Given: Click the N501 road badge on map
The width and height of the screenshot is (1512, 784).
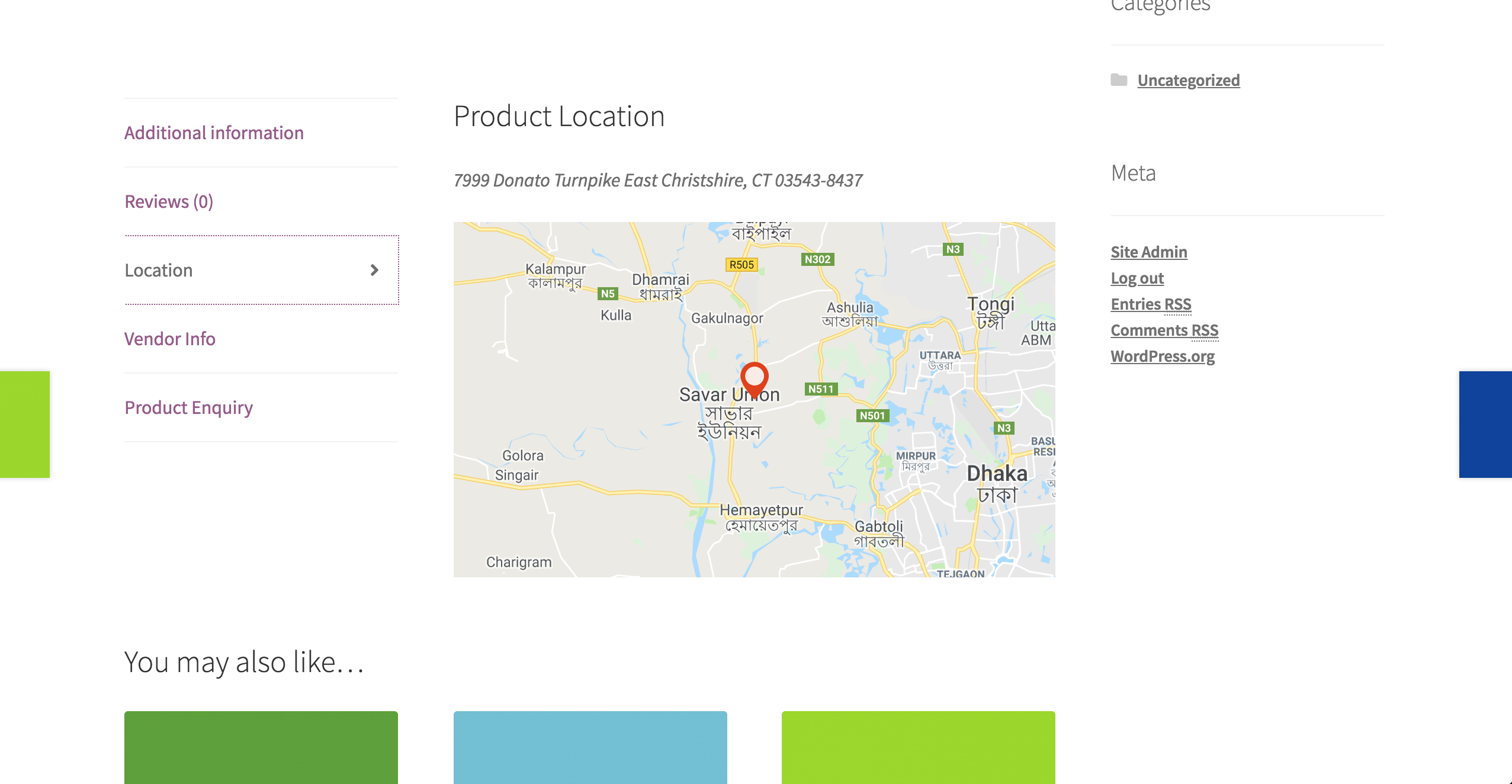Looking at the screenshot, I should tap(872, 416).
